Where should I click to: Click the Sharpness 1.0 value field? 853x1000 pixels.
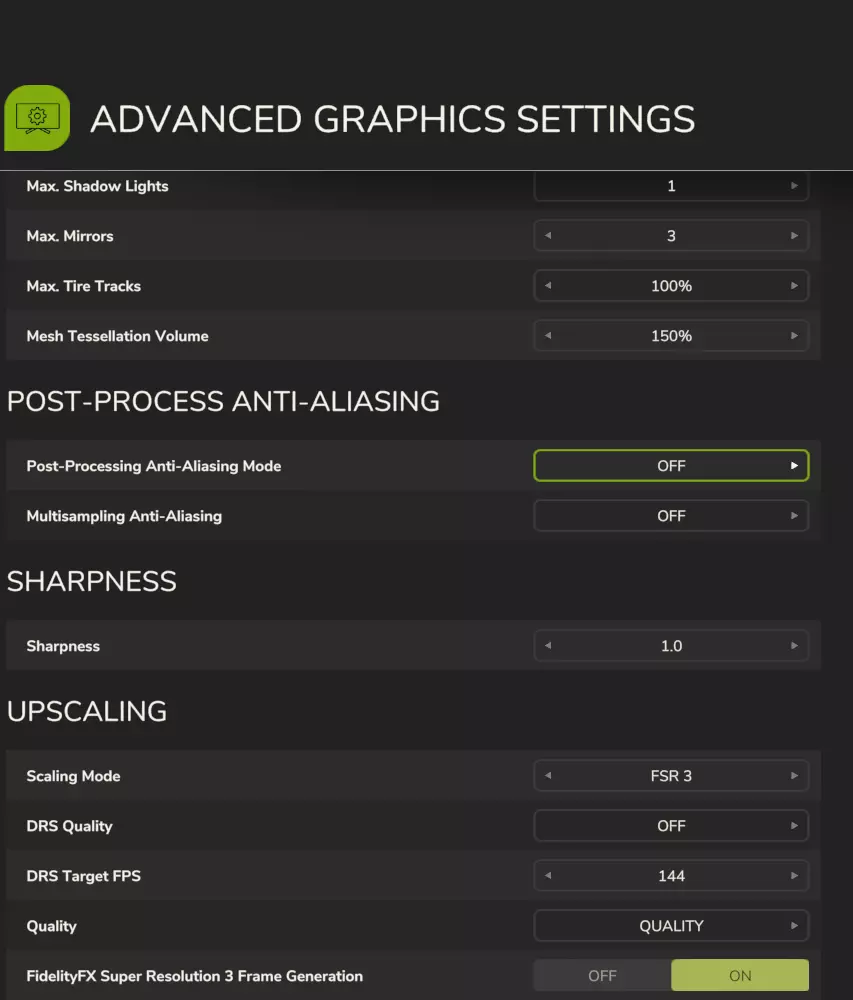671,646
